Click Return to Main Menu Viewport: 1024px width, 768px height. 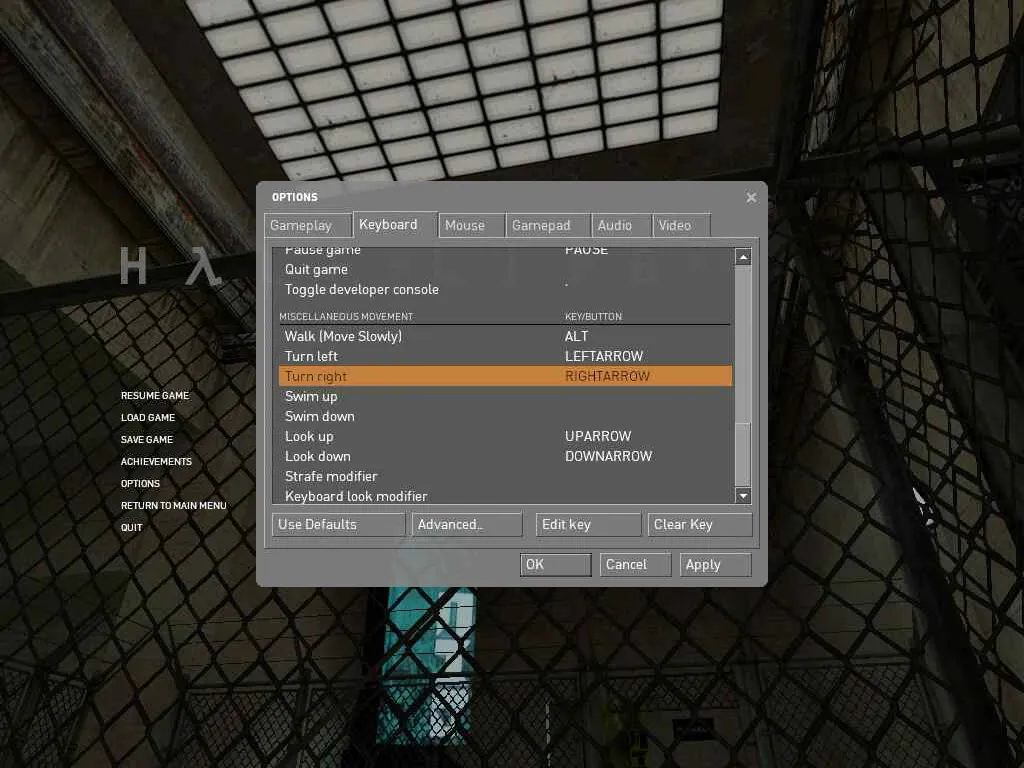(174, 505)
